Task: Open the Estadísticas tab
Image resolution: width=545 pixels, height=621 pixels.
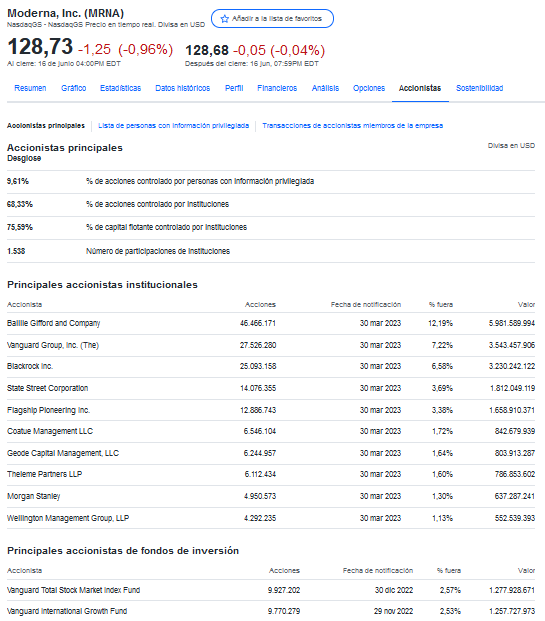Action: pyautogui.click(x=120, y=88)
